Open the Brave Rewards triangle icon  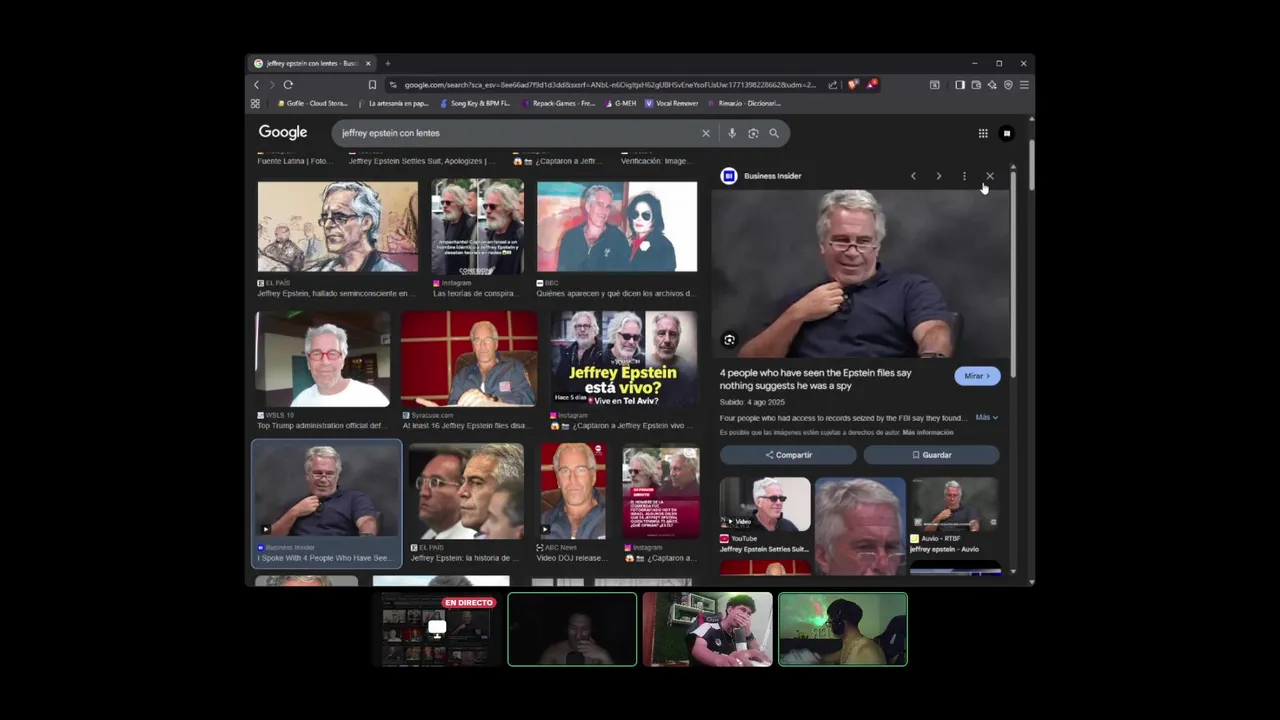click(x=871, y=85)
